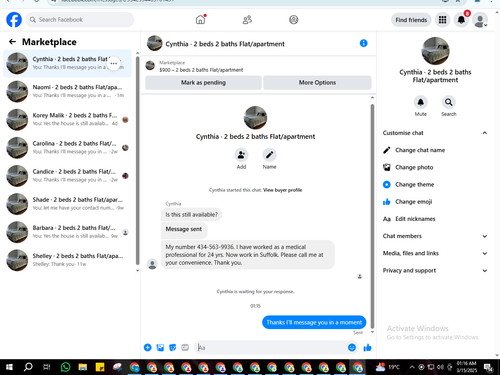Click the conversation info icon
The image size is (500, 375).
point(363,43)
